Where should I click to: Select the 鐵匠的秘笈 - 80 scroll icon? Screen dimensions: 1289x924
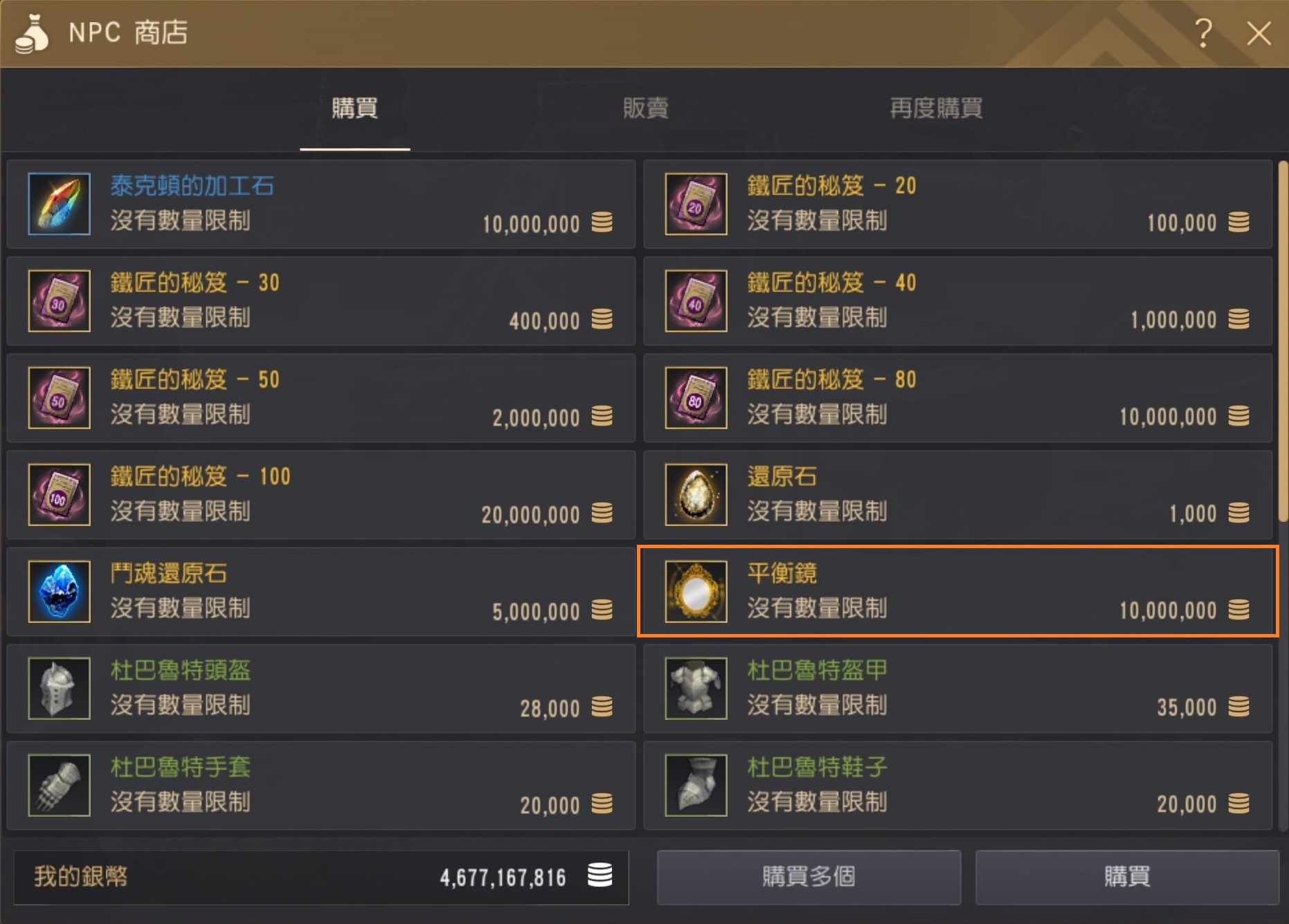[x=696, y=398]
